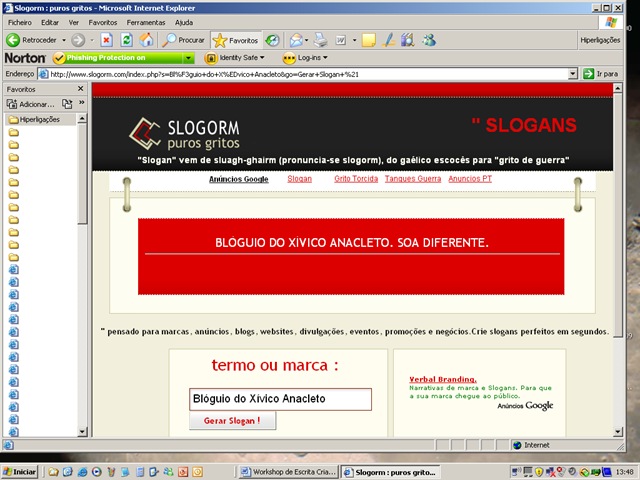Open the Mail envelope icon

pos(296,40)
